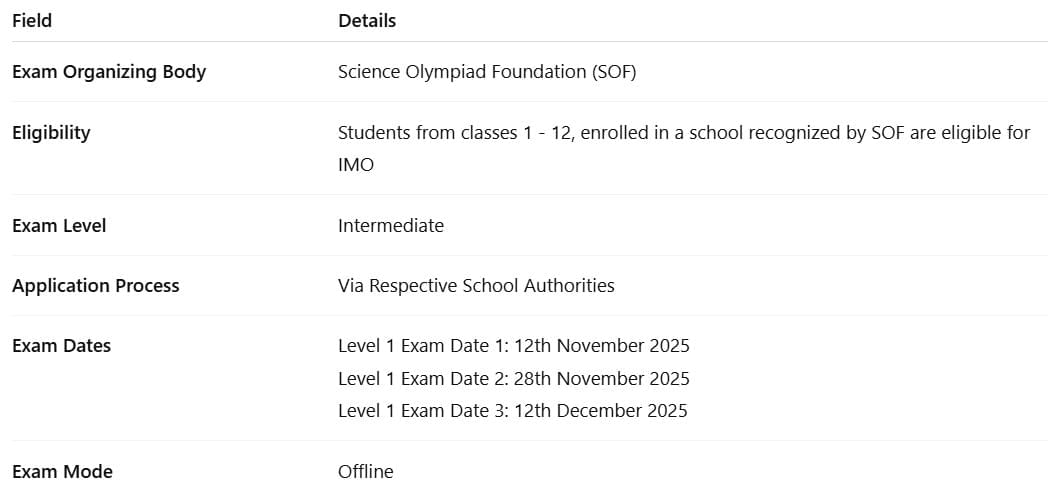Click the 12th November 2025 date
Image resolution: width=1051 pixels, height=496 pixels.
pos(602,346)
